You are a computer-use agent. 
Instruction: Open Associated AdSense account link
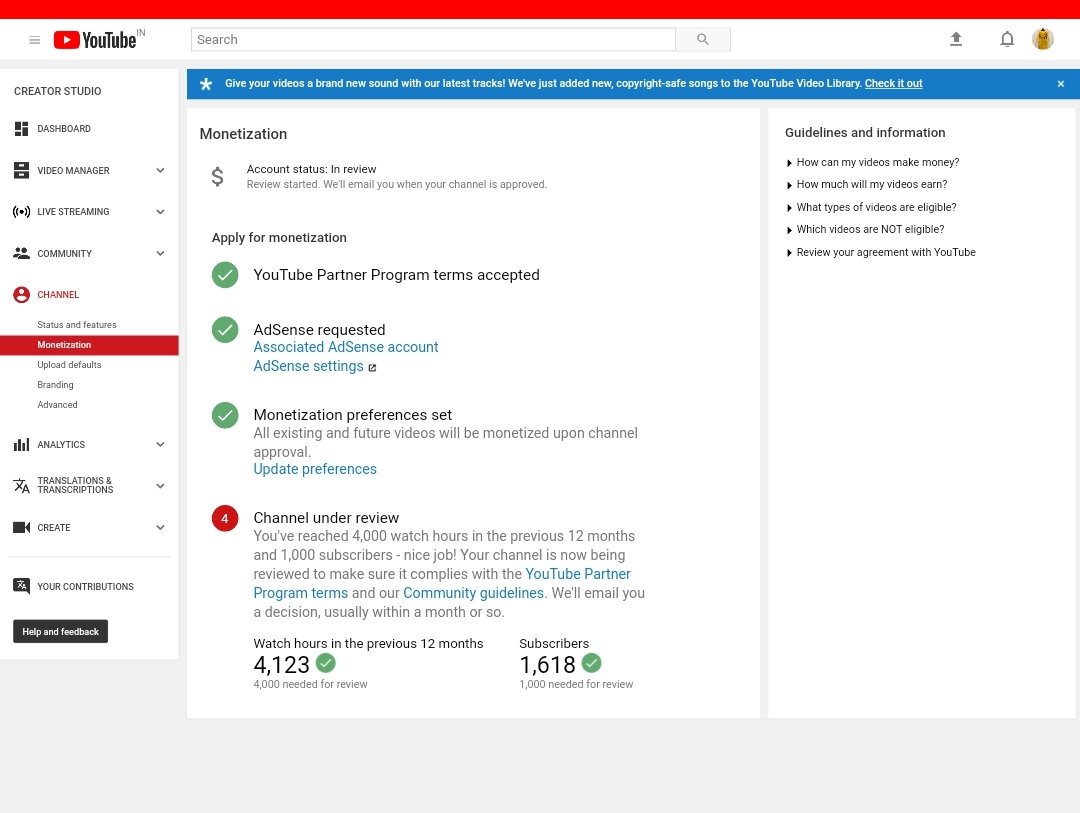pos(346,347)
